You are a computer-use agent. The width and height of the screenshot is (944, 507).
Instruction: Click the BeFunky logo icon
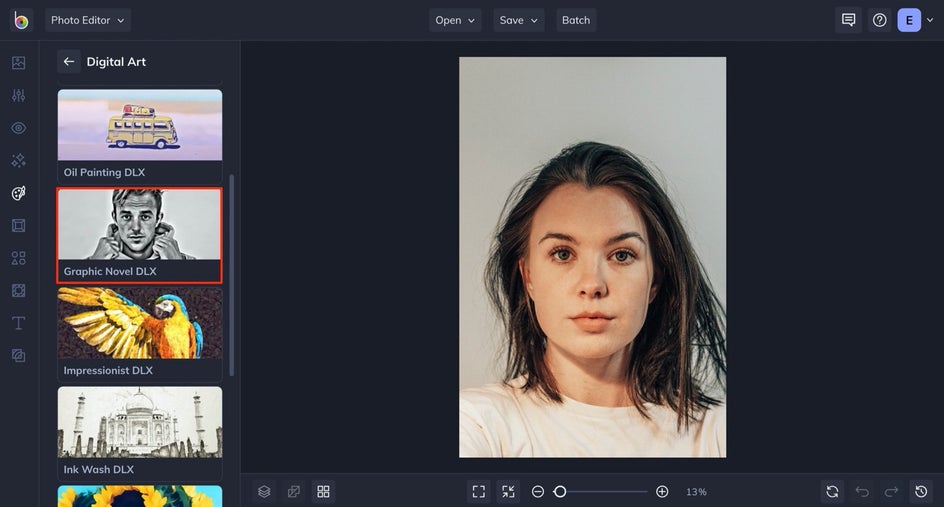point(20,20)
